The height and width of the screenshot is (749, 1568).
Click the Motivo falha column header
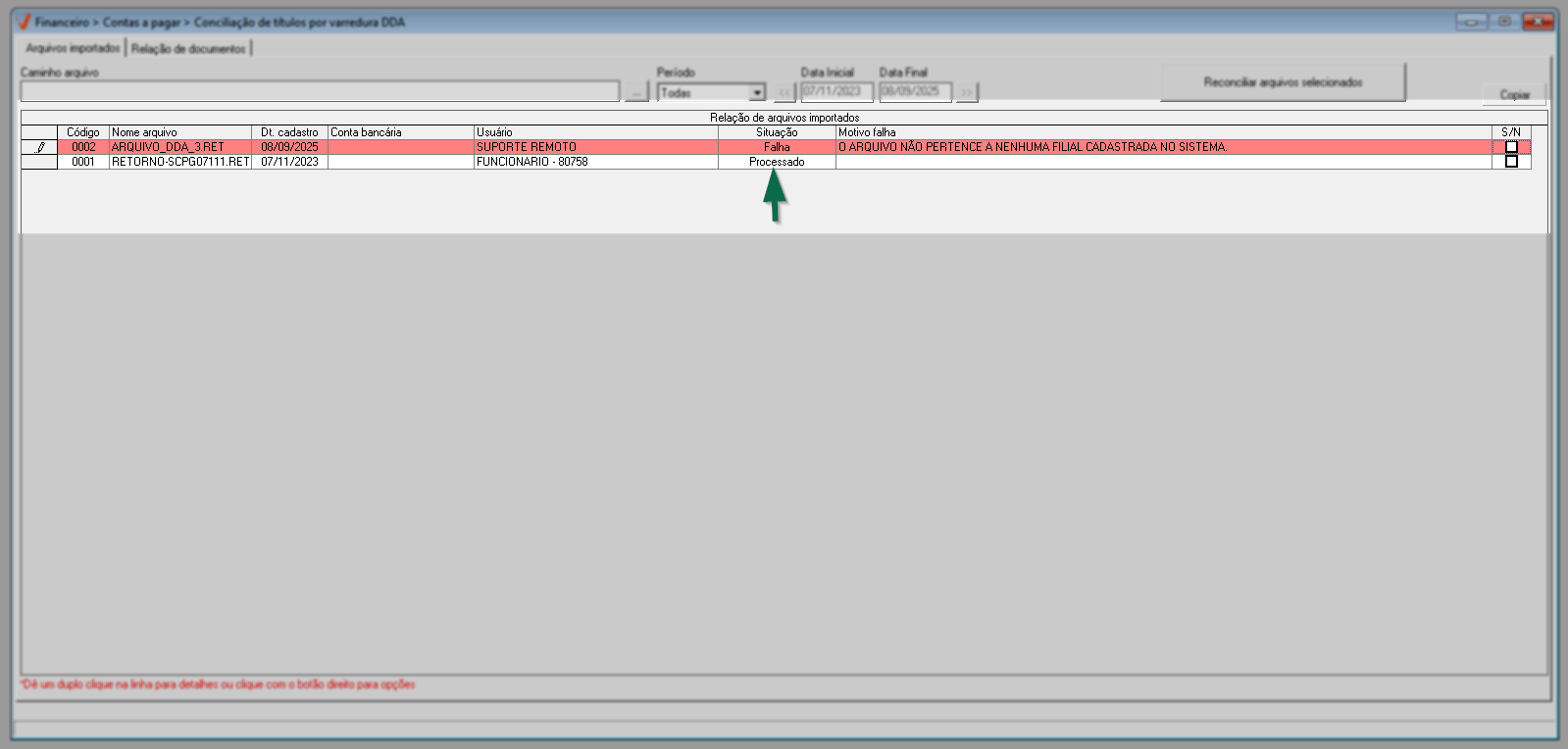(1164, 132)
